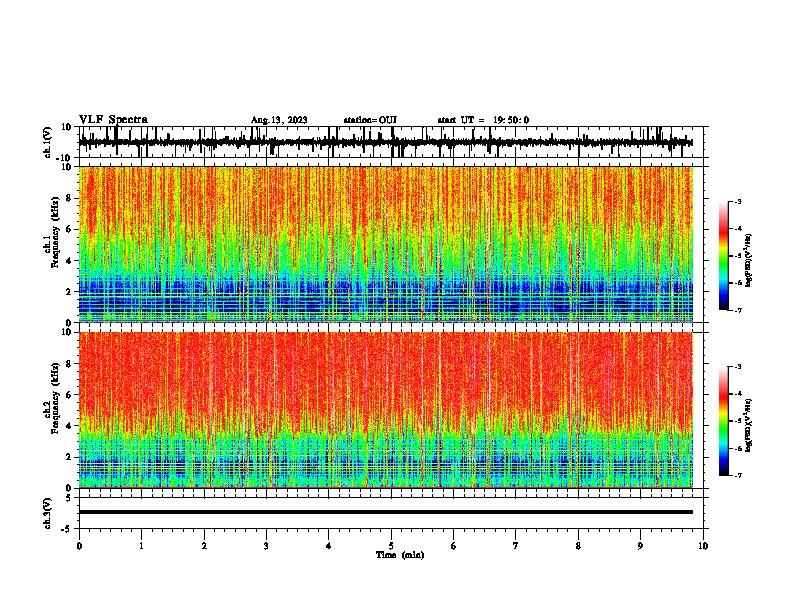Click the "VLF Spectra" title text
This screenshot has width=792, height=612.
pos(113,119)
